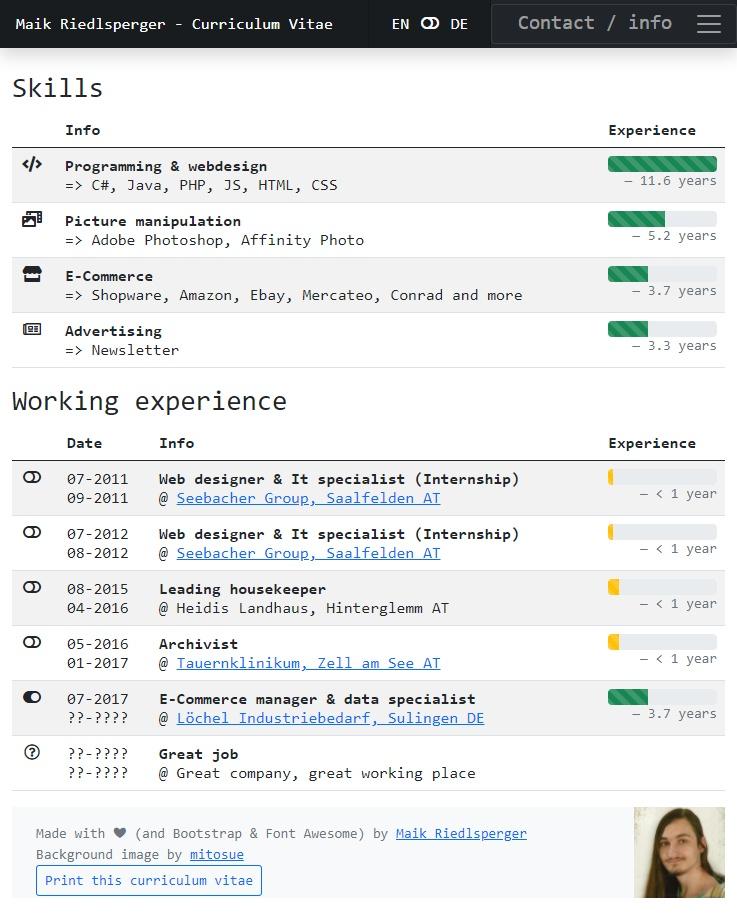The width and height of the screenshot is (737, 920).
Task: Click the newspaper icon beside Advertising
Action: pyautogui.click(x=32, y=329)
